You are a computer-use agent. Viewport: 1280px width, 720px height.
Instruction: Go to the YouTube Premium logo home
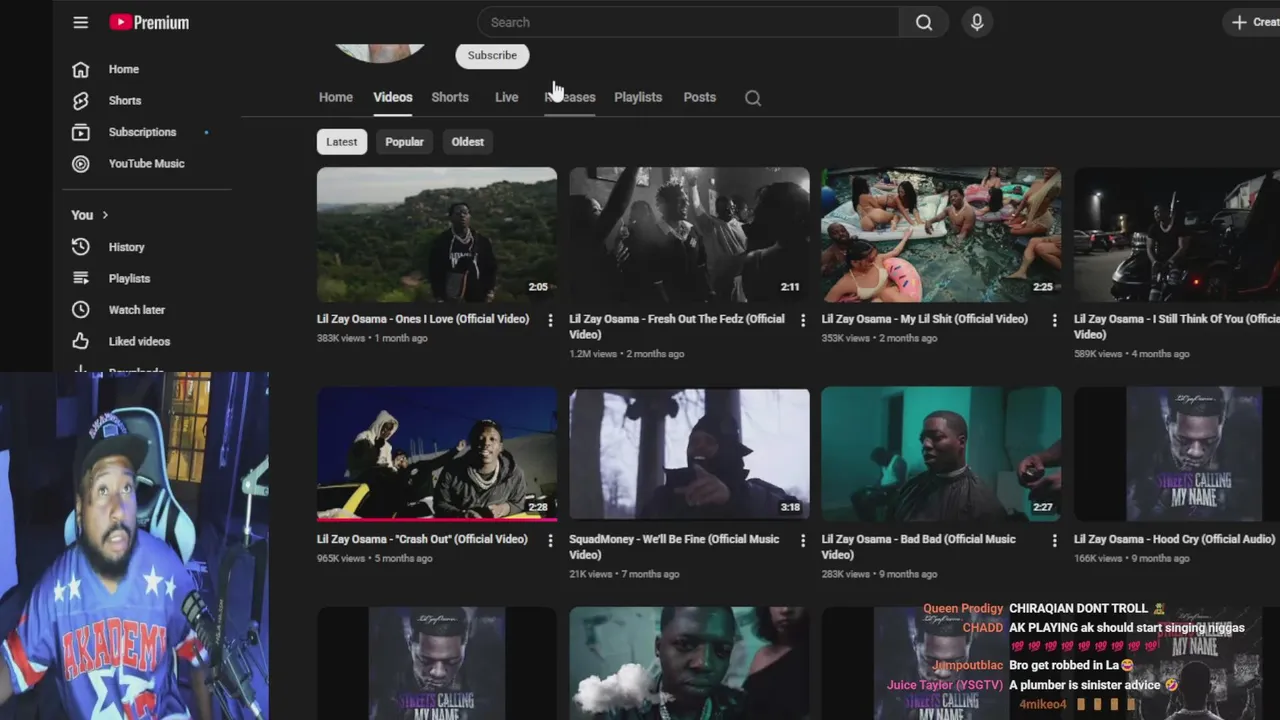click(149, 22)
